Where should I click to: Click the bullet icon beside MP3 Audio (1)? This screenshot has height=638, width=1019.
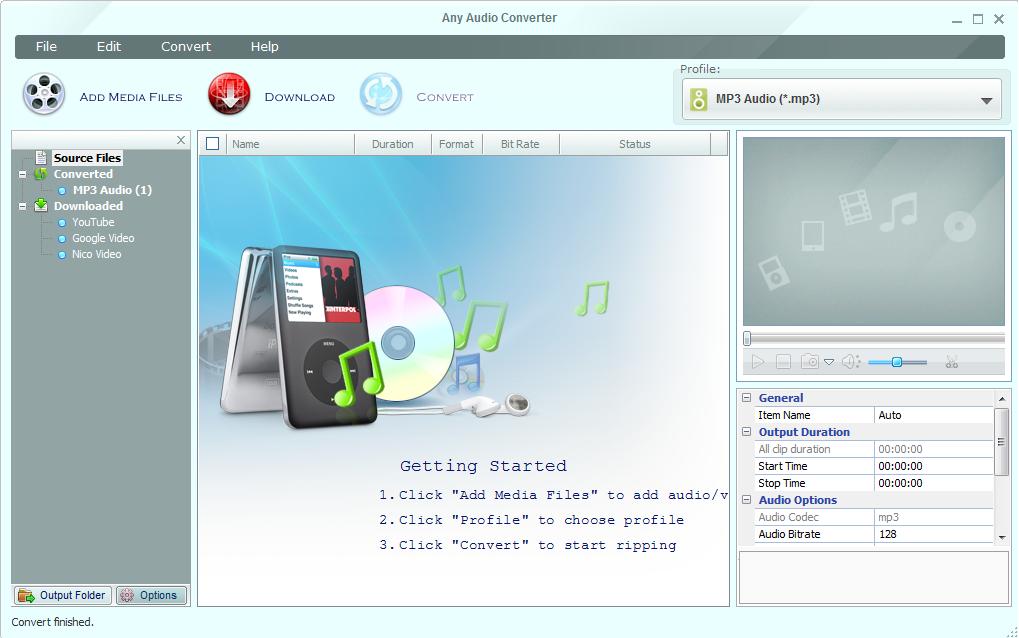[x=62, y=190]
